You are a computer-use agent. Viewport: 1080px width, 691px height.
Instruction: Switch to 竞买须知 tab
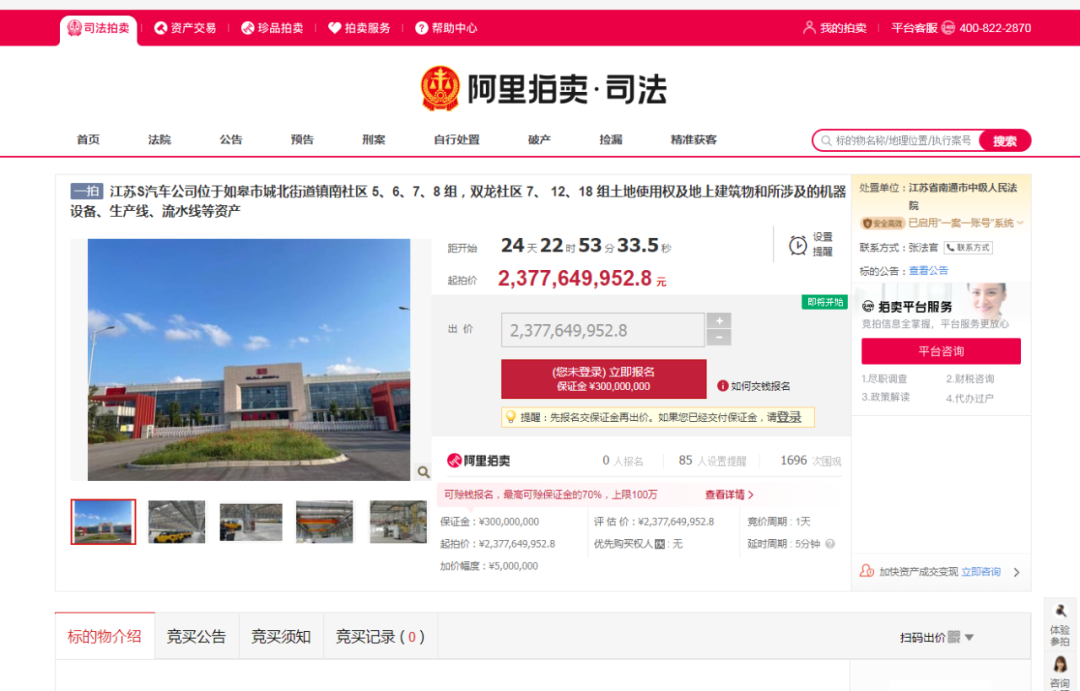[281, 637]
